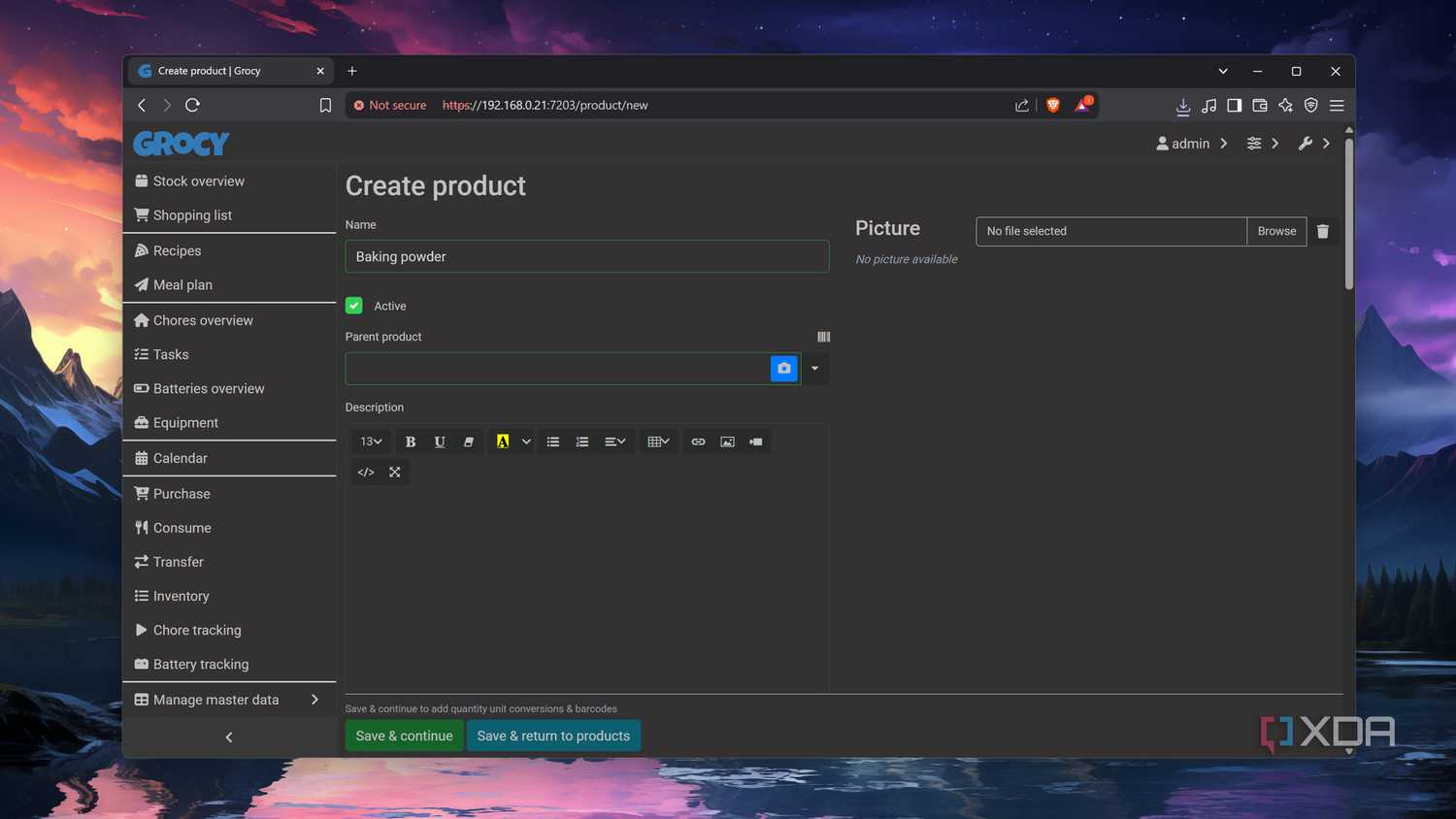
Task: Click the insert picture icon
Action: pyautogui.click(x=727, y=442)
